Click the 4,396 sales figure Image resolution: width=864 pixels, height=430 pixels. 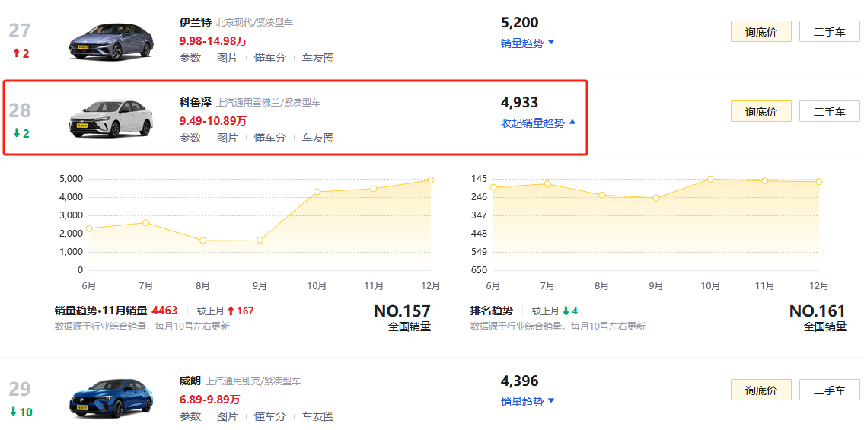519,381
